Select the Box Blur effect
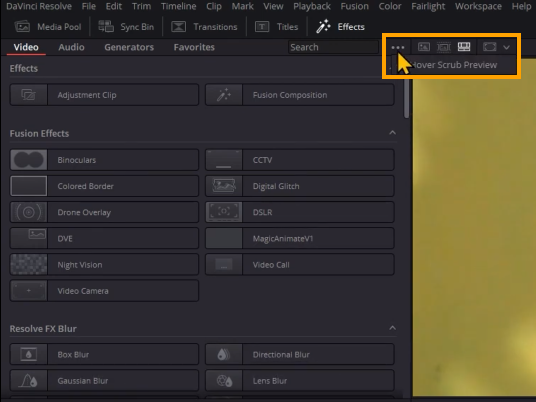 click(x=104, y=354)
